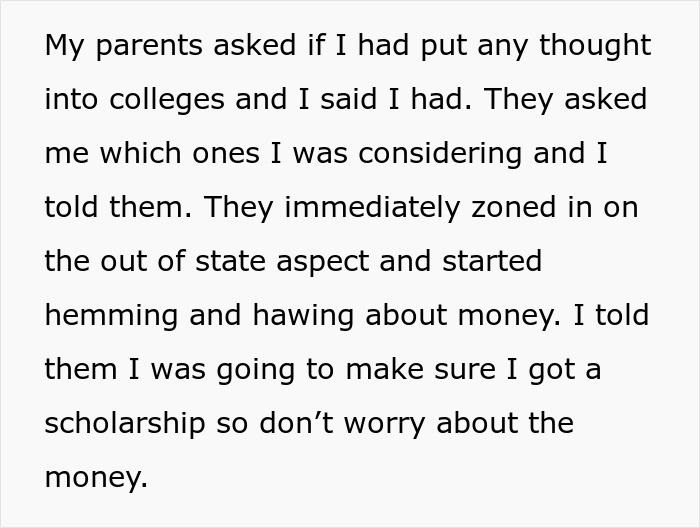This screenshot has width=700, height=528.
Task: Click the word "going"
Action: click(x=256, y=371)
